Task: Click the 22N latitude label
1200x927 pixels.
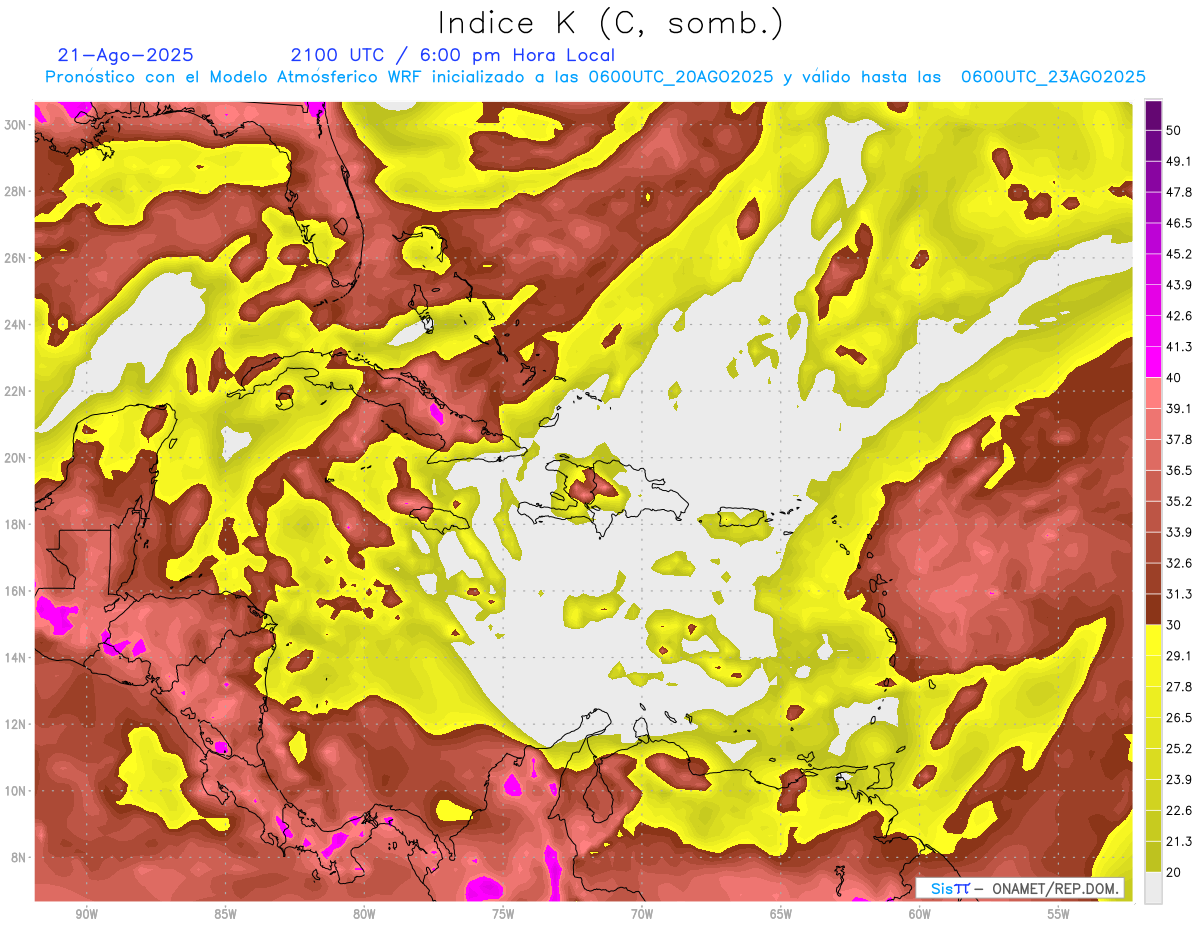Action: (x=15, y=391)
